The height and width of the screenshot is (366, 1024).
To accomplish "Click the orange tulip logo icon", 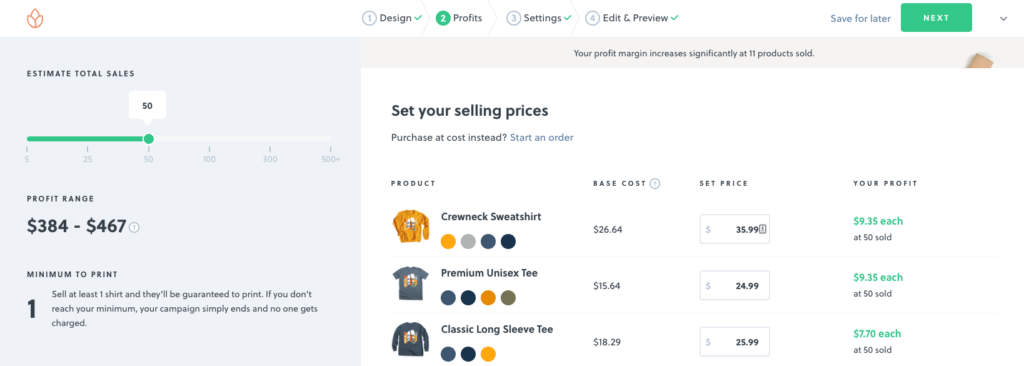I will (35, 18).
